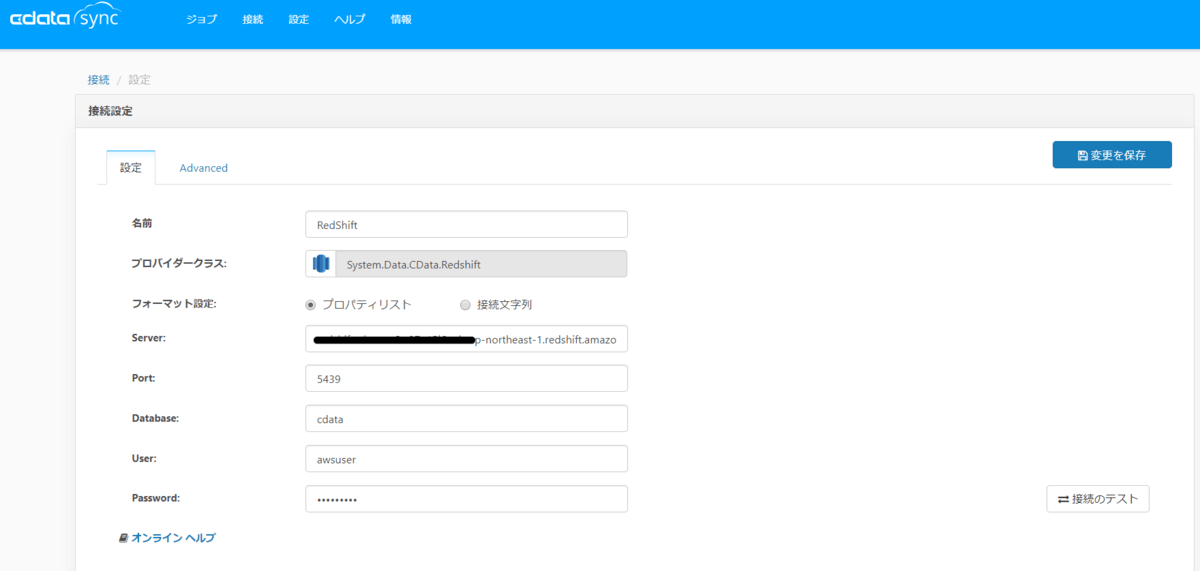1200x571 pixels.
Task: Click the 設定 breadcrumb text
Action: click(x=139, y=80)
